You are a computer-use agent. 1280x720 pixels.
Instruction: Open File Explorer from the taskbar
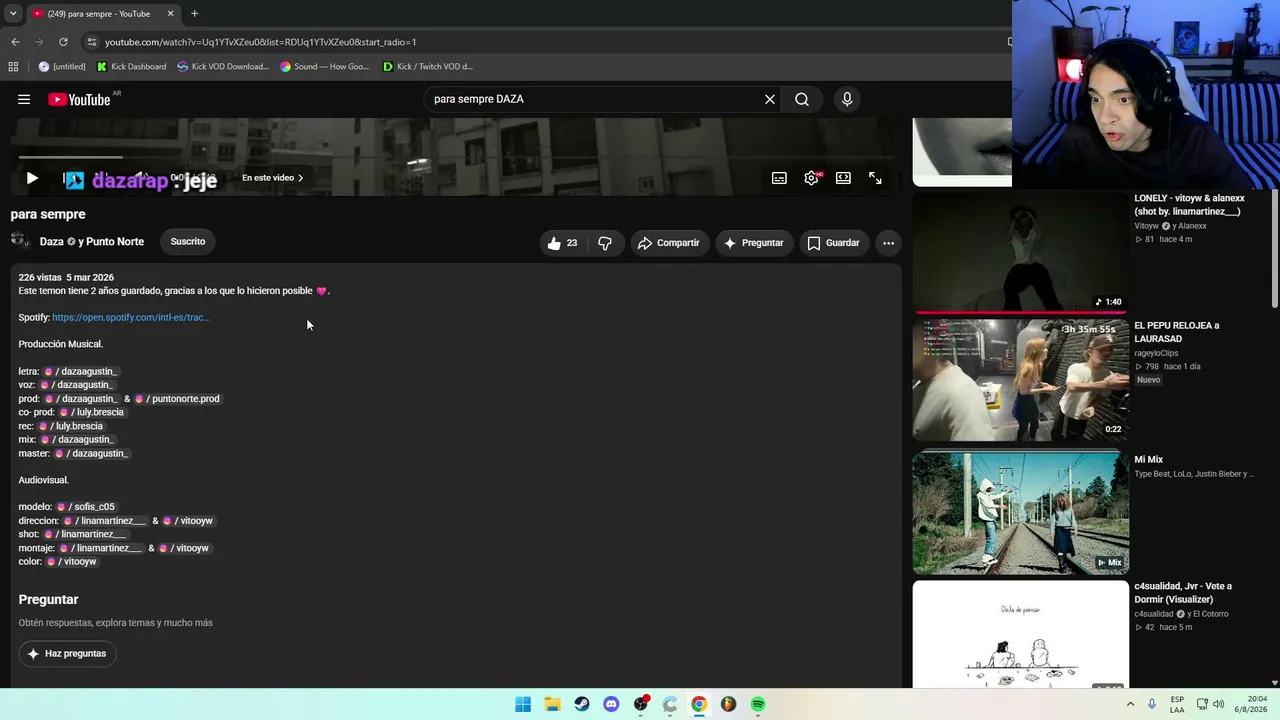(552, 704)
